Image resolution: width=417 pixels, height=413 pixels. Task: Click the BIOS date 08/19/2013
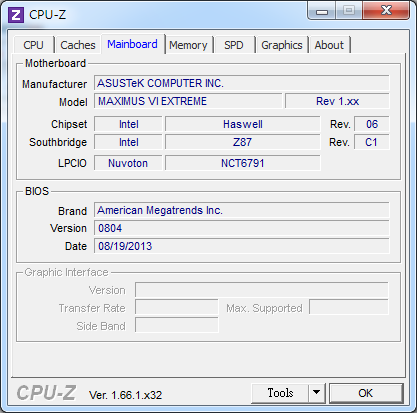click(x=242, y=246)
